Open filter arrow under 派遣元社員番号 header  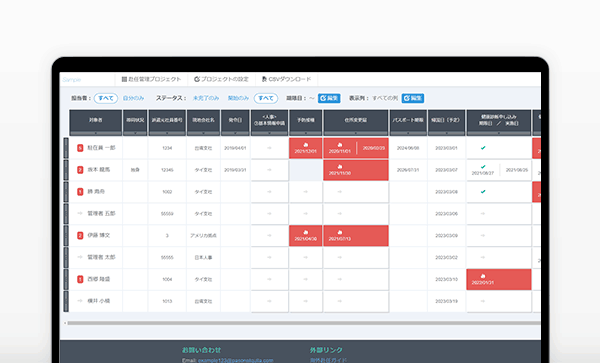coord(167,133)
